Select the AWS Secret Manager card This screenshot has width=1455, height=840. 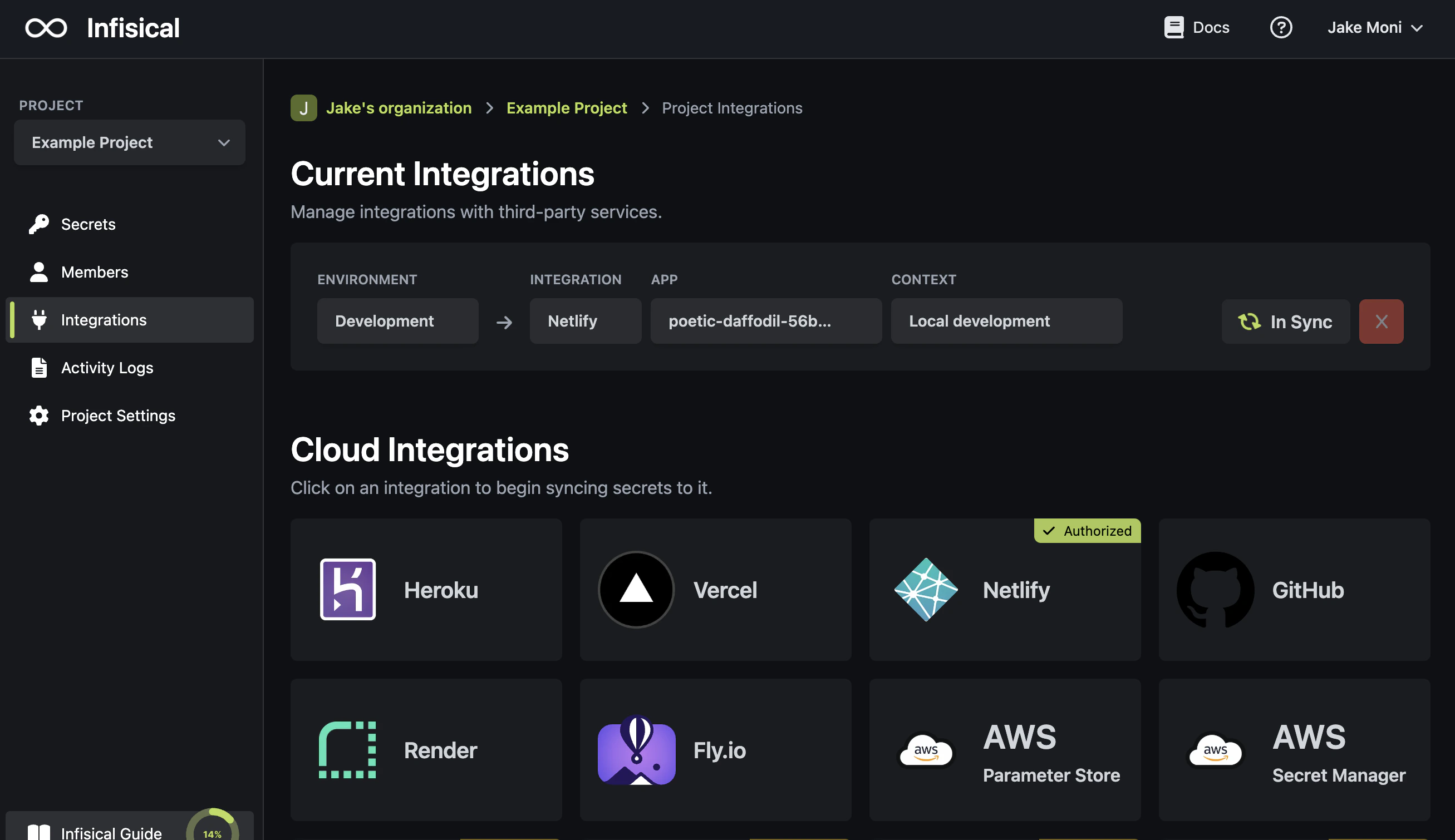1294,749
